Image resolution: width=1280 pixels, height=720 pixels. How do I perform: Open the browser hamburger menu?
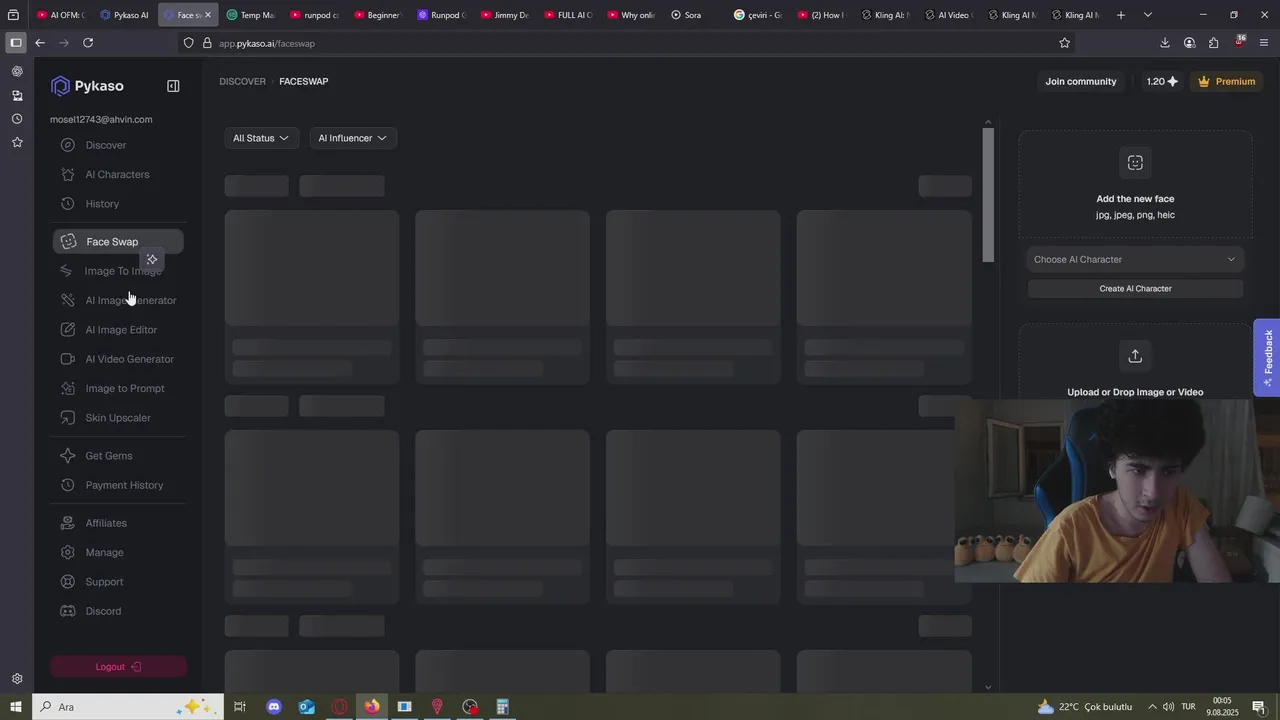[x=1264, y=43]
